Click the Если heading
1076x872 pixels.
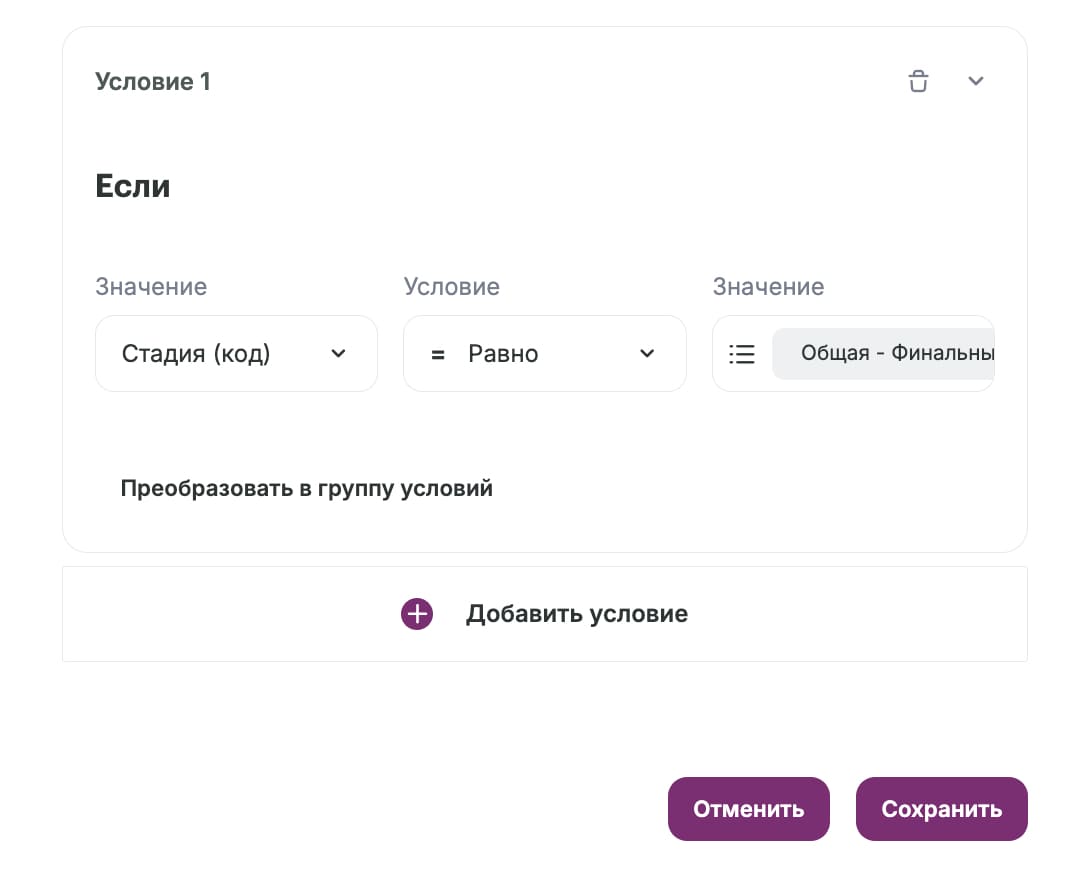coord(133,186)
